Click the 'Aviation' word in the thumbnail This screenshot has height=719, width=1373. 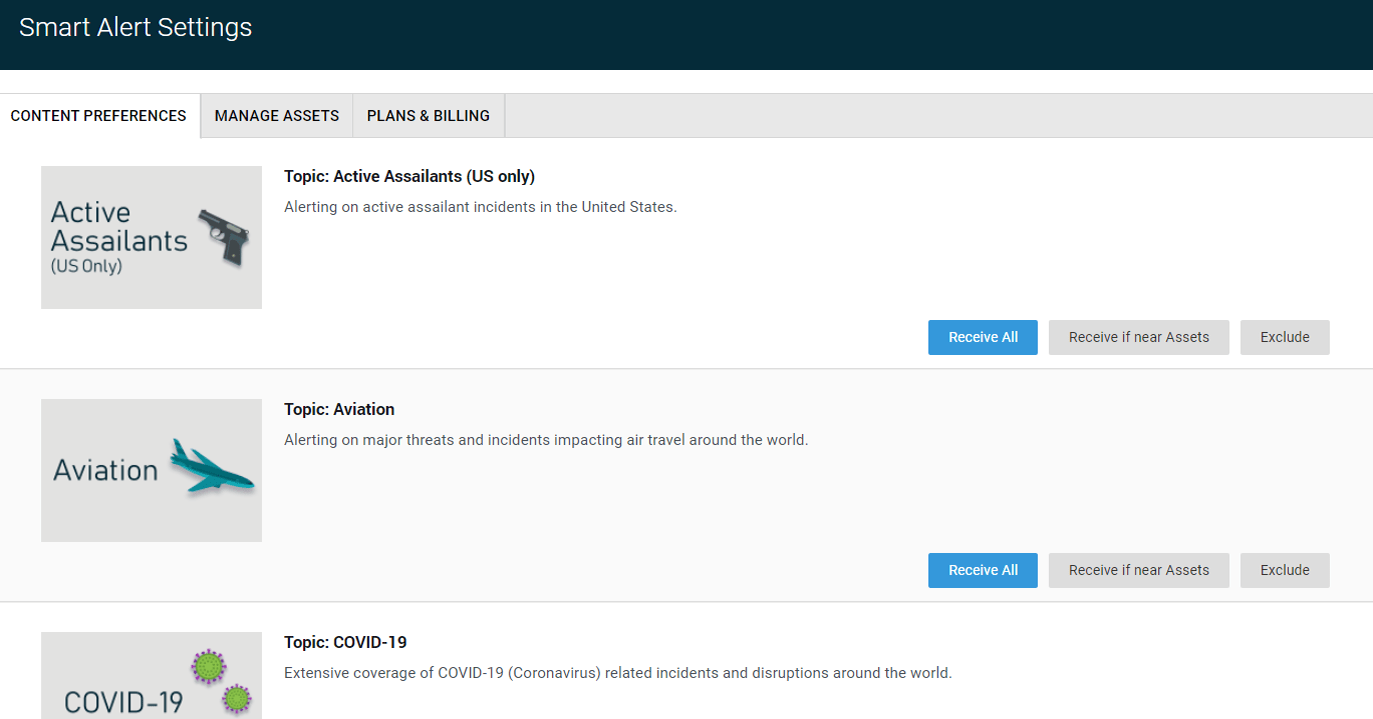105,470
